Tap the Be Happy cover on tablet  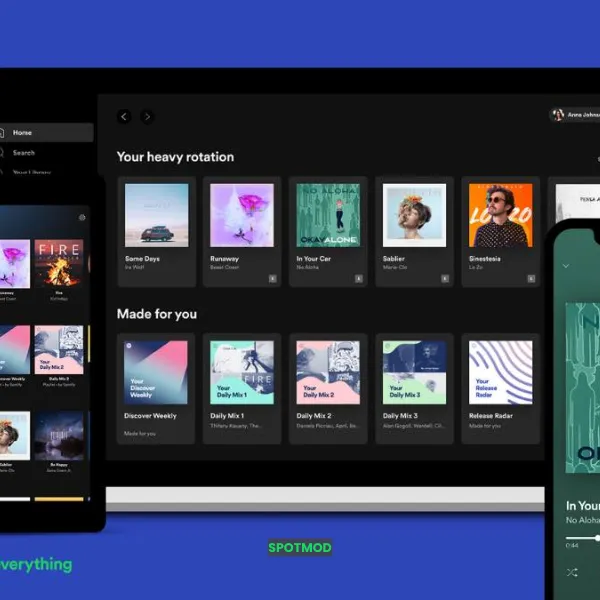(x=59, y=436)
